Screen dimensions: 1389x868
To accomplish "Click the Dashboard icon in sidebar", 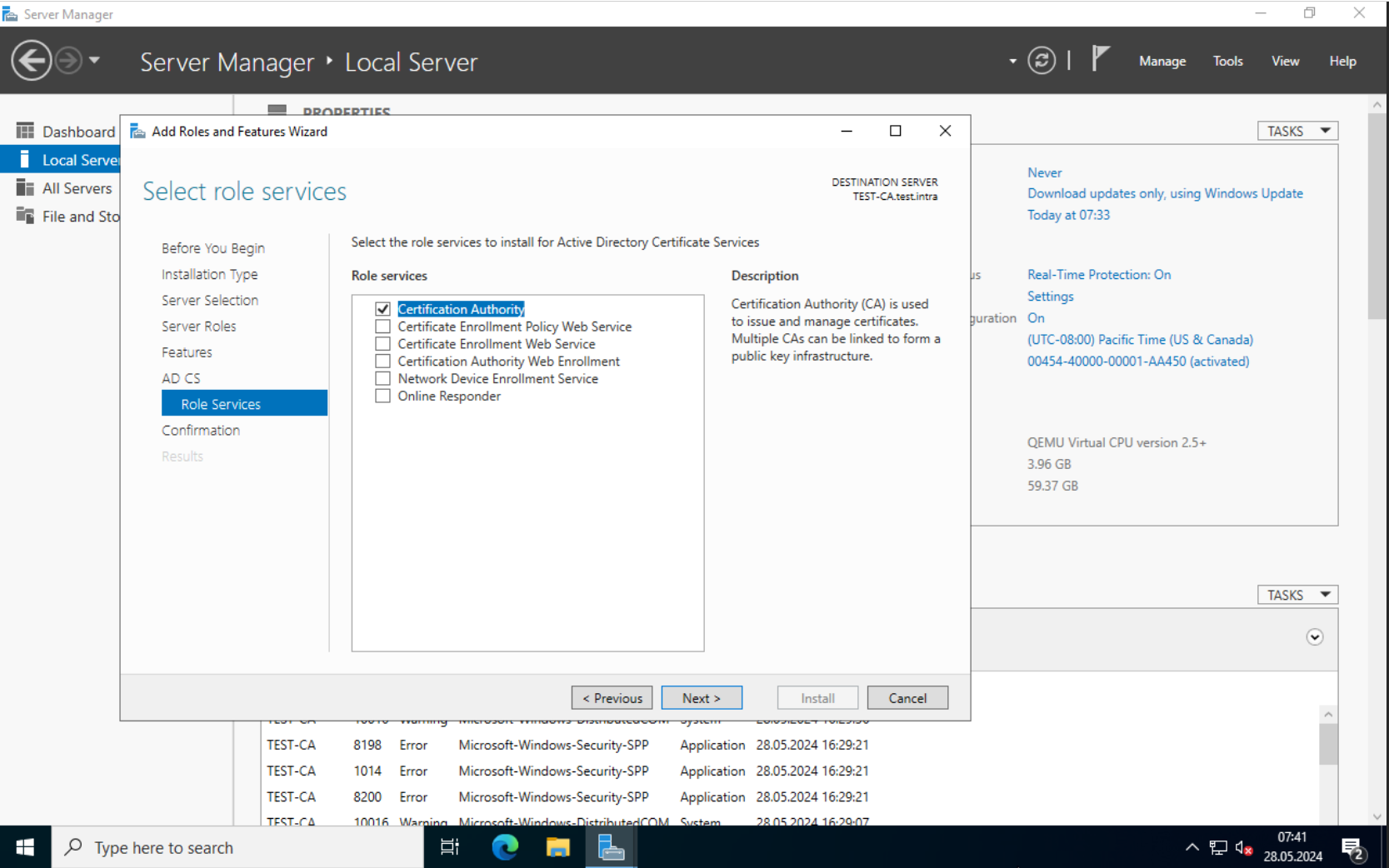I will (x=25, y=131).
